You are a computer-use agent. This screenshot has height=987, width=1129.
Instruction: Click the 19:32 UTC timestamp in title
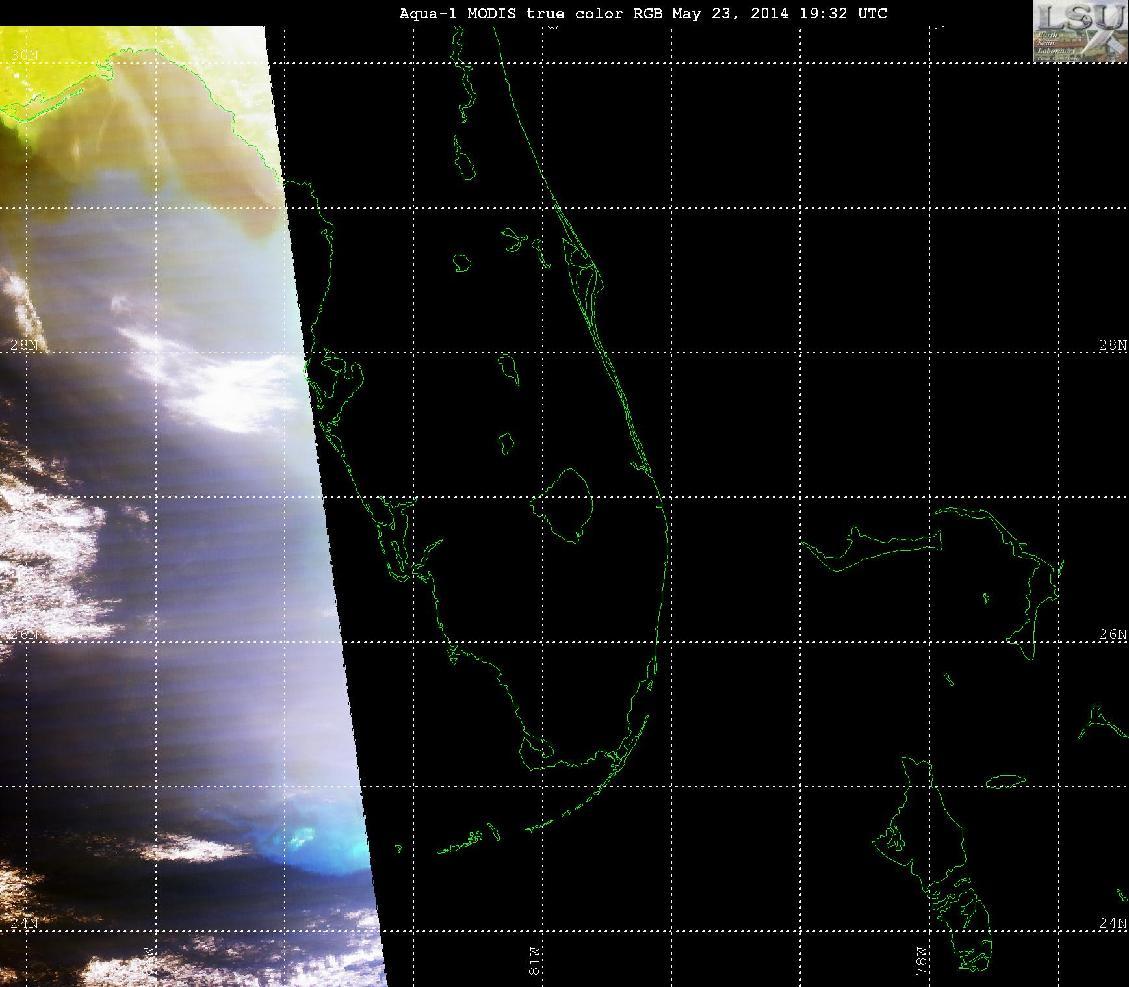tap(843, 13)
